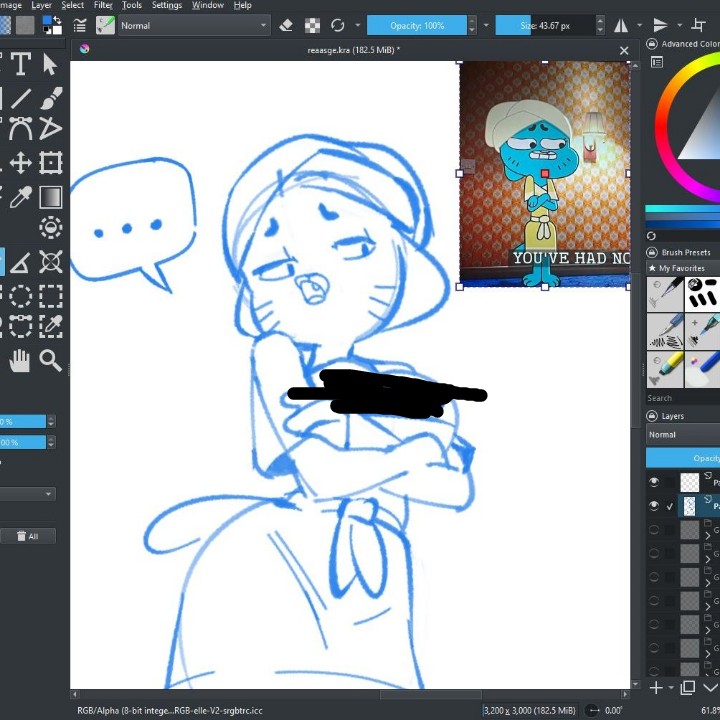Select the dashed-circle fill tool icon
The width and height of the screenshot is (720, 720).
click(51, 227)
